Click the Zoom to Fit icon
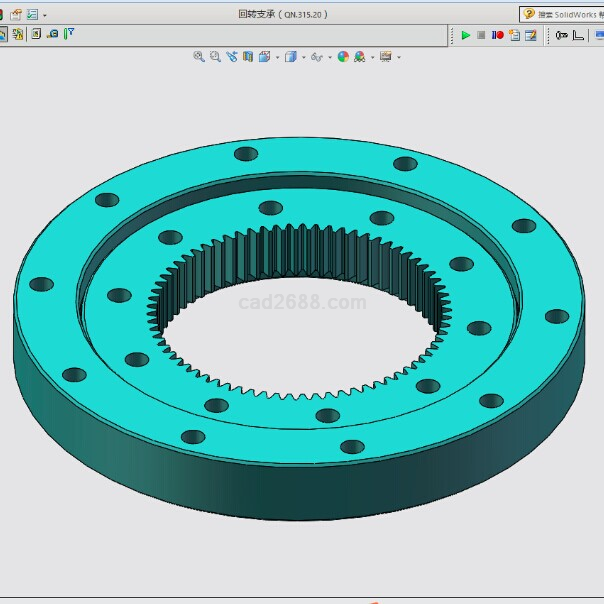Screen dimensions: 604x604 tap(199, 57)
